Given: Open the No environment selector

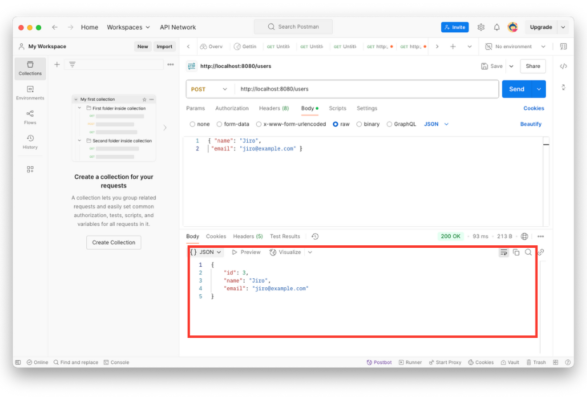Looking at the screenshot, I should pos(515,46).
